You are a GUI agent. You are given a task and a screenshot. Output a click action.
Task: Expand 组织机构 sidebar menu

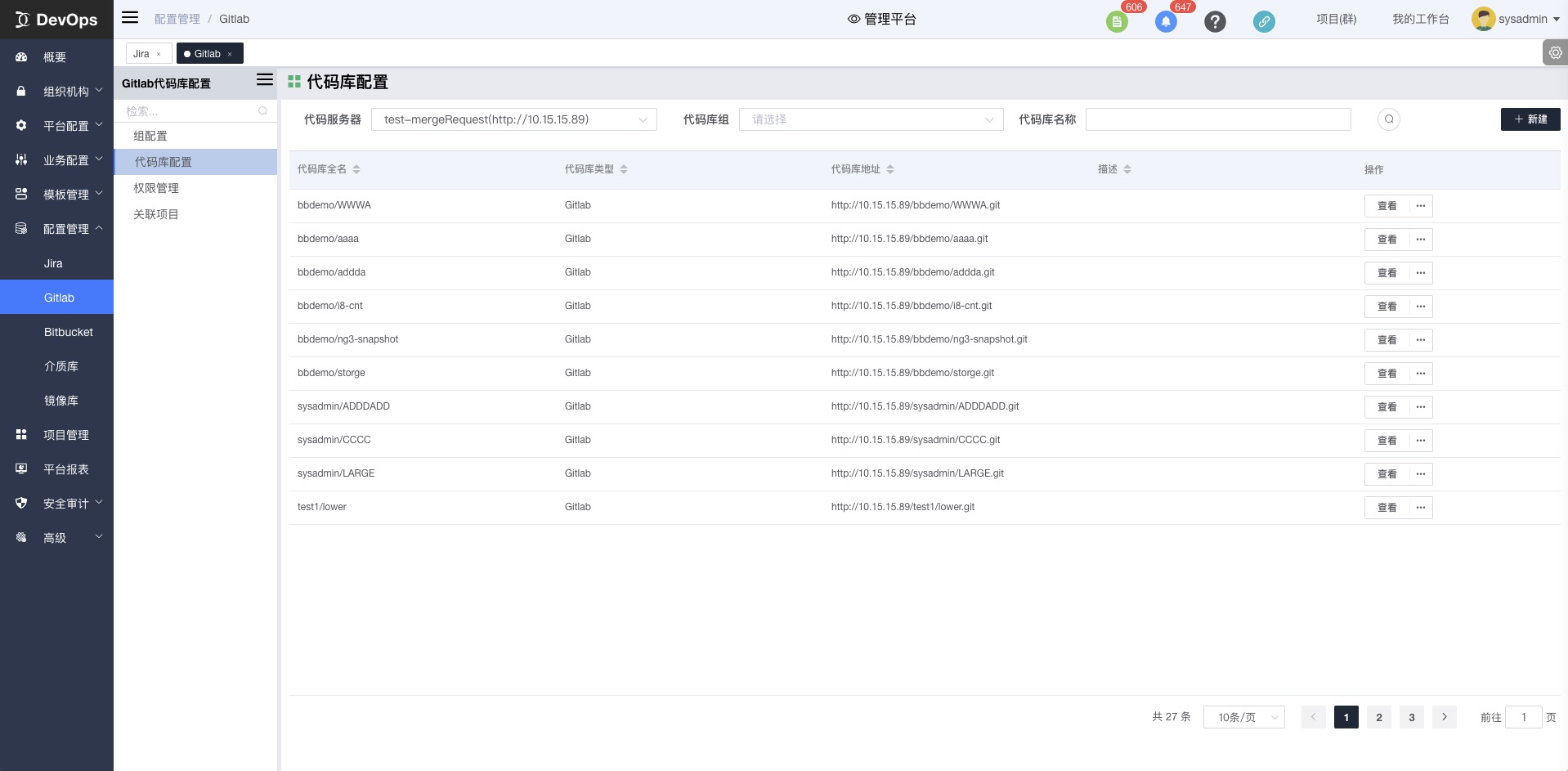point(56,92)
